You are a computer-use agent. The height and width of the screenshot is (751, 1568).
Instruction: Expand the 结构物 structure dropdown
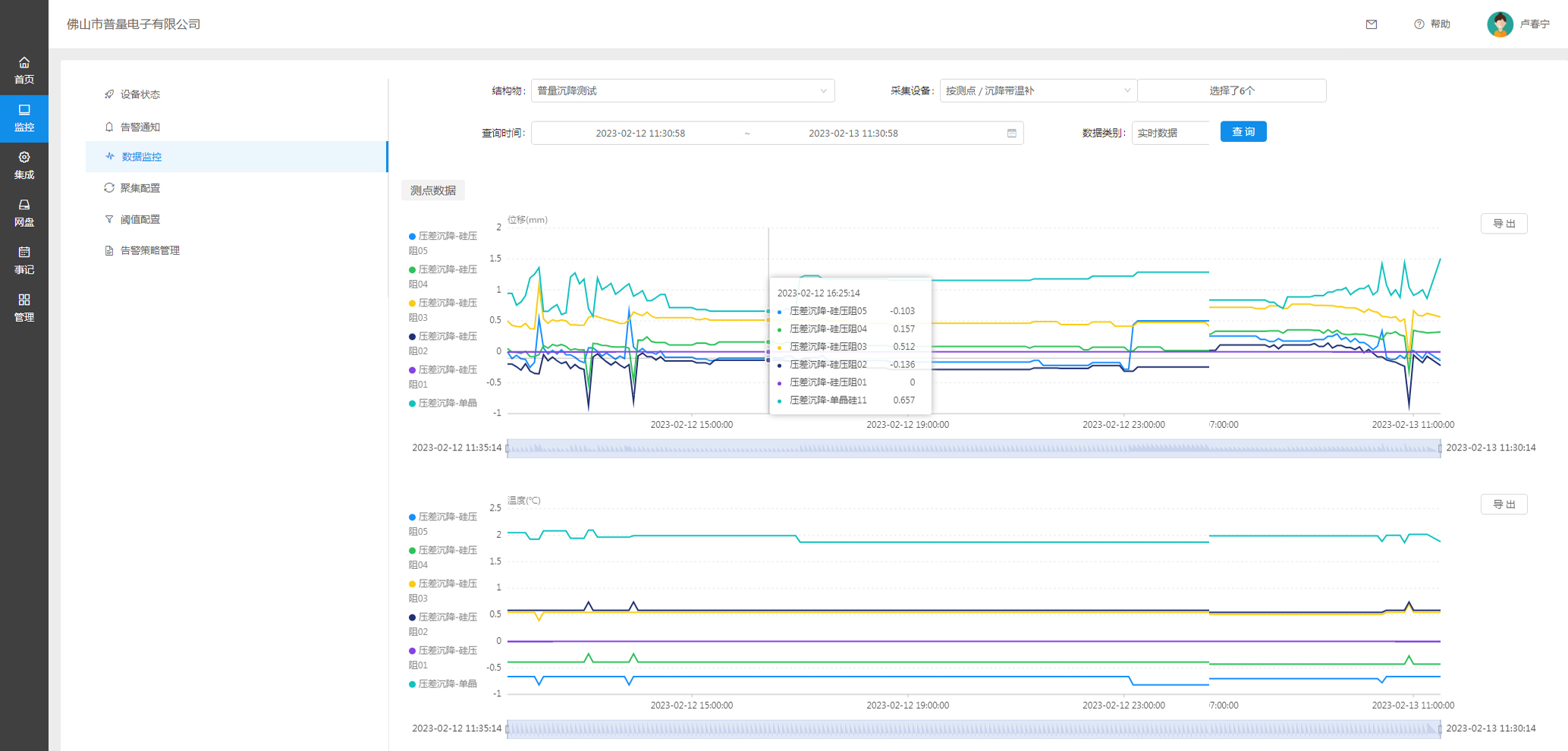(682, 91)
